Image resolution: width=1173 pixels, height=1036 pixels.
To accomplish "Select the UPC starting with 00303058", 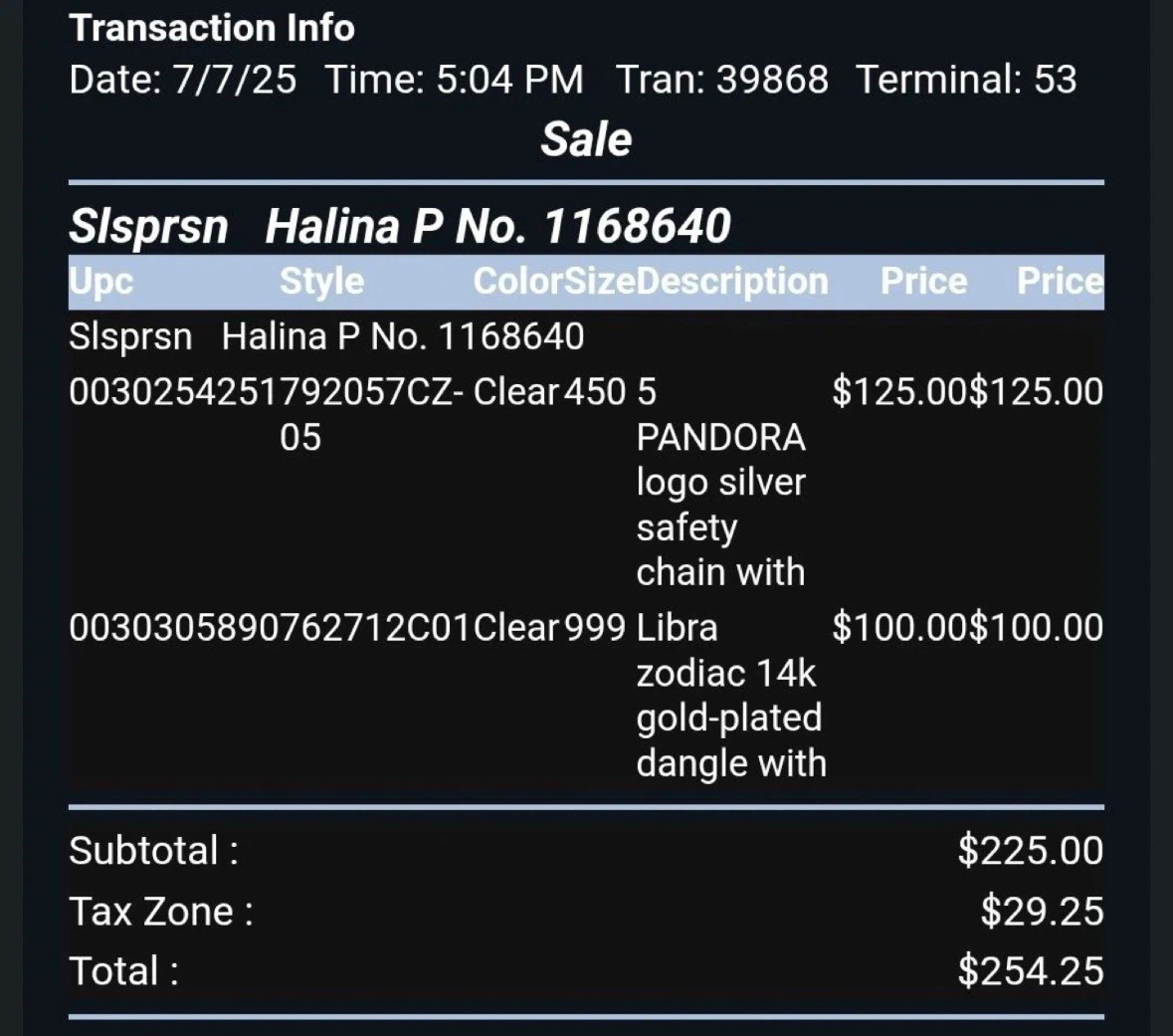I will pos(173,627).
